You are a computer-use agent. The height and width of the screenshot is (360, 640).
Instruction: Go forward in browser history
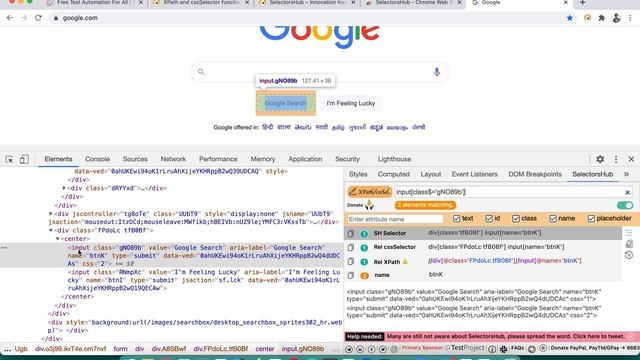coord(24,18)
